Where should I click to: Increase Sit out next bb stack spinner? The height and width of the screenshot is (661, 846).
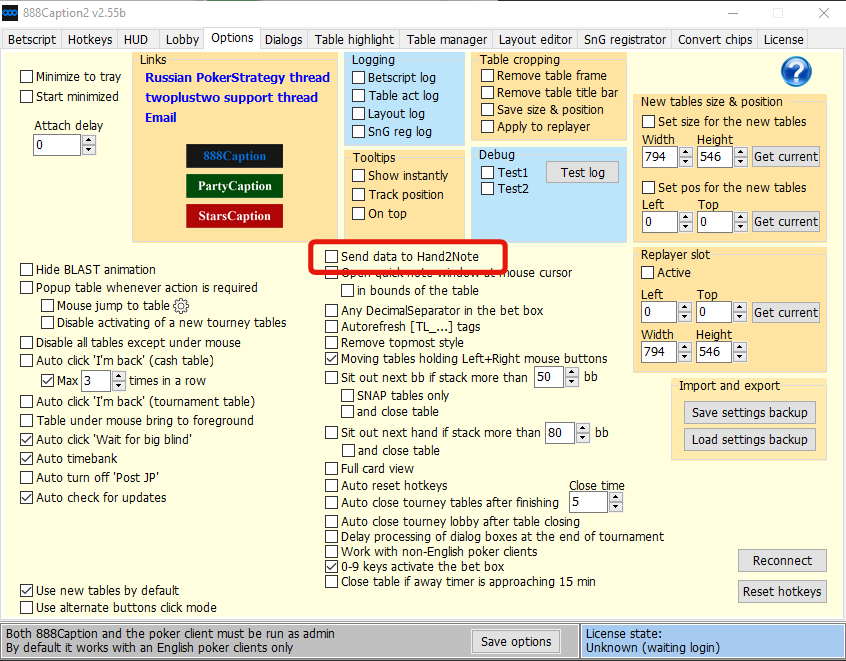[572, 372]
